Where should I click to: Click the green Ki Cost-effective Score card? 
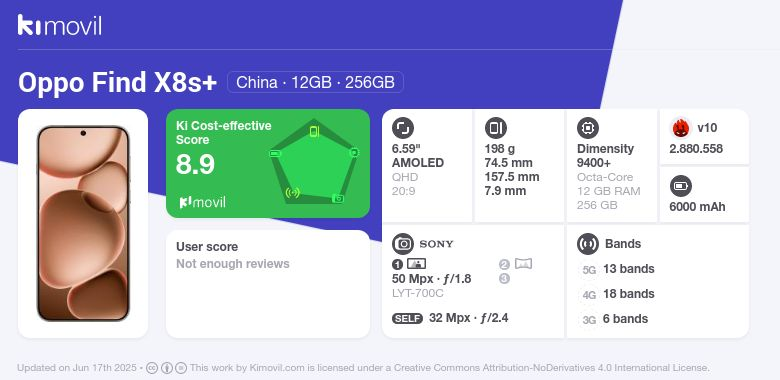(268, 163)
